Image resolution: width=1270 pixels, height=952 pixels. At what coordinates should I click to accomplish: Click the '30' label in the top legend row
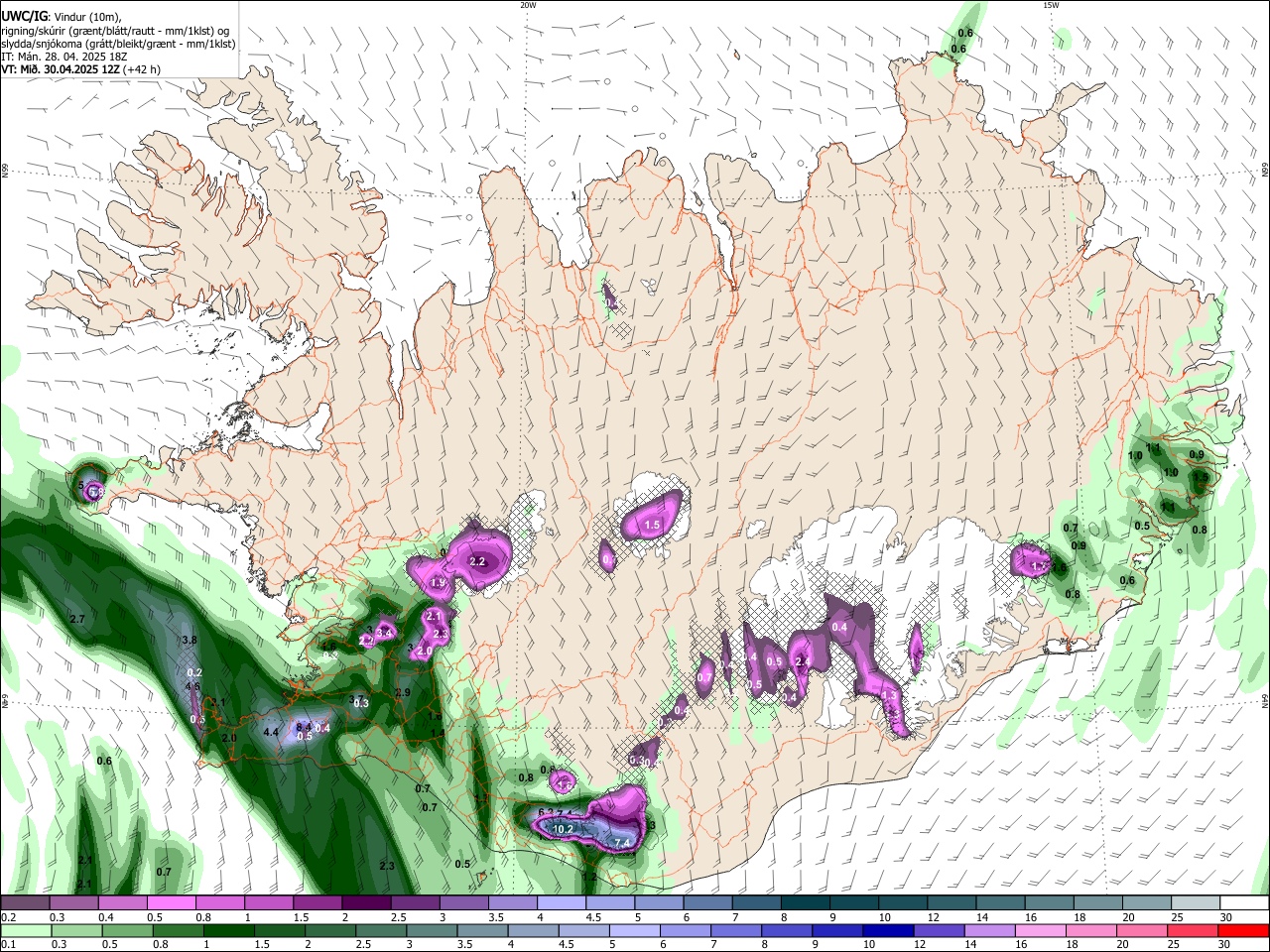coord(1226,917)
